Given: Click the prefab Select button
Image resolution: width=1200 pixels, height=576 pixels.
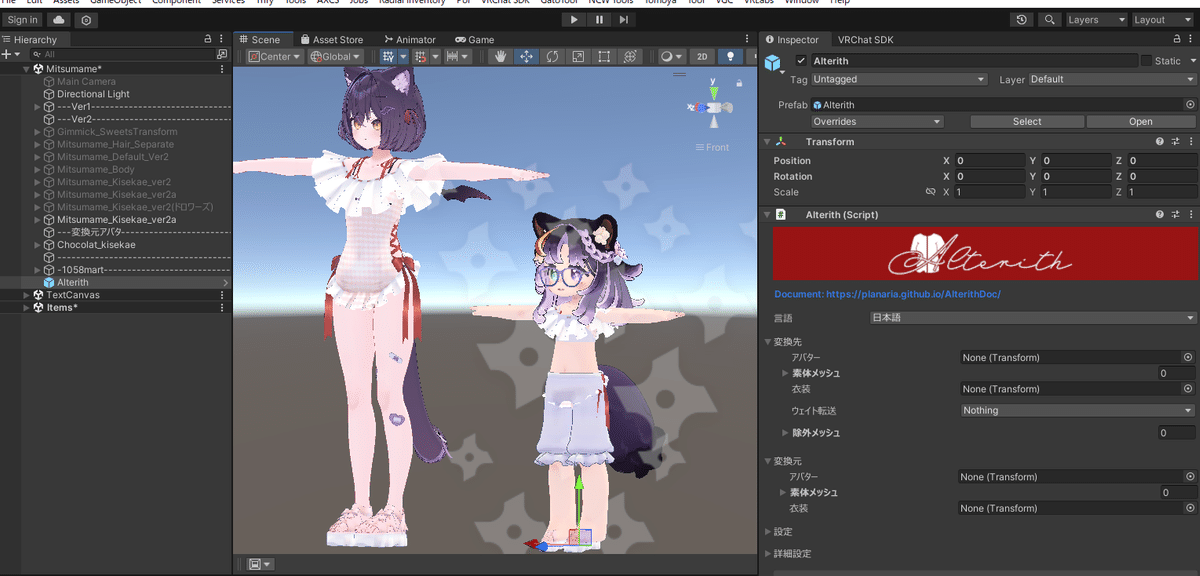Looking at the screenshot, I should [1027, 121].
